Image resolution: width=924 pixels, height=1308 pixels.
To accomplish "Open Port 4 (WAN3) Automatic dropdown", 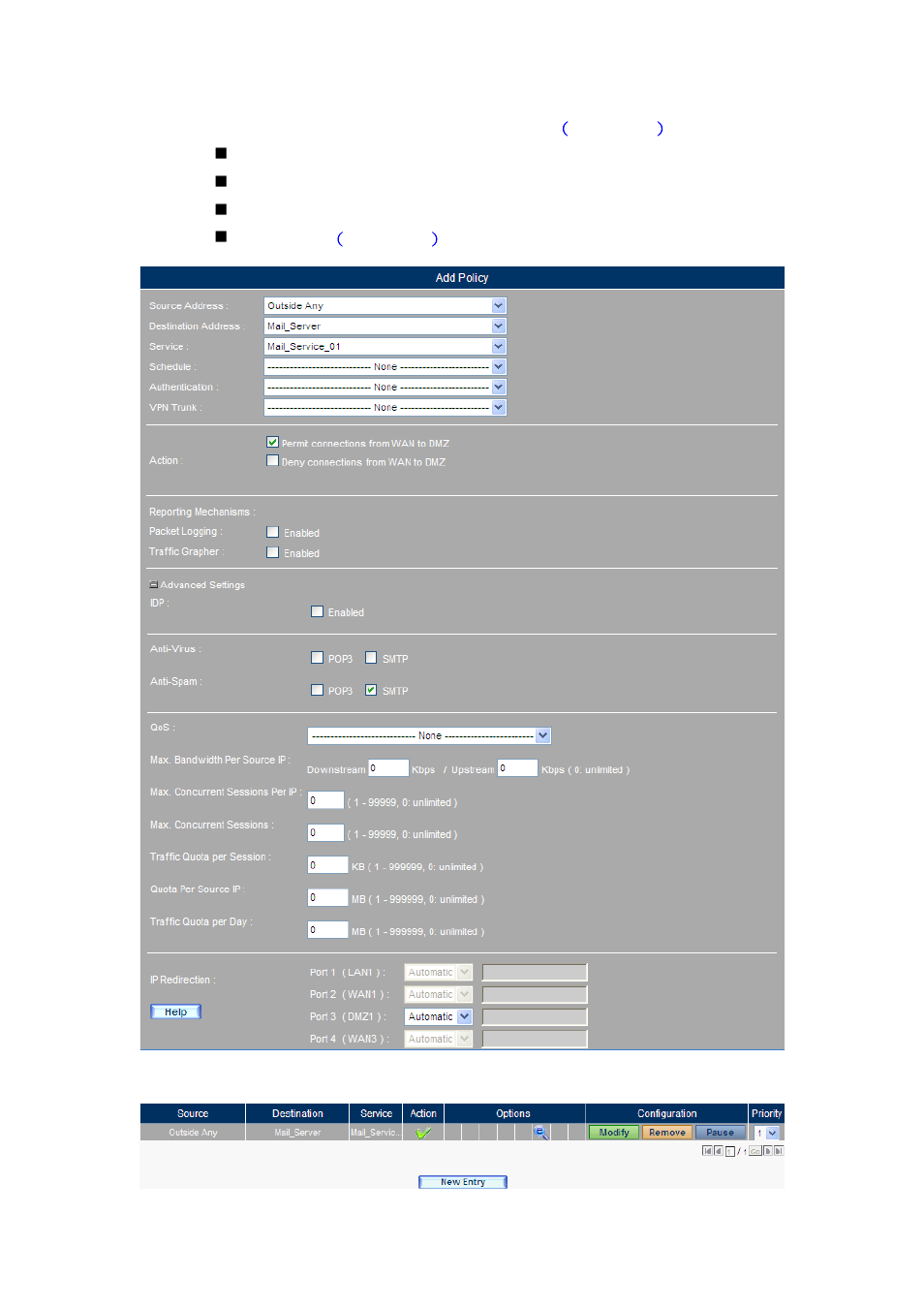I will pyautogui.click(x=439, y=1040).
